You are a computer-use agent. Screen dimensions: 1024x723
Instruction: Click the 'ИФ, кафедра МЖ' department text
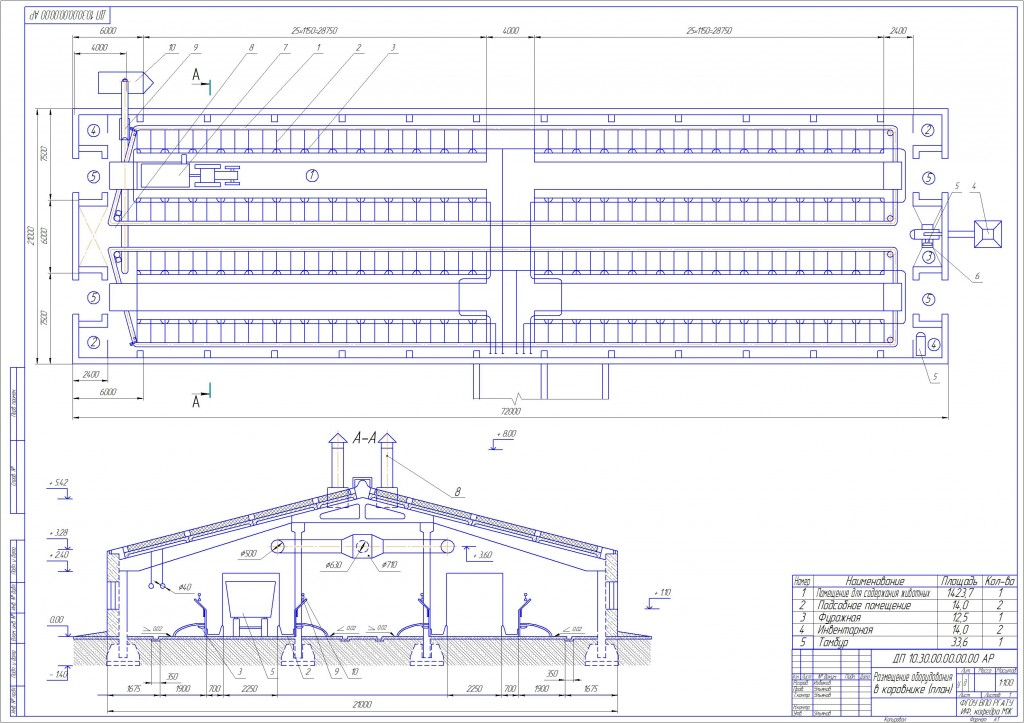(x=985, y=711)
